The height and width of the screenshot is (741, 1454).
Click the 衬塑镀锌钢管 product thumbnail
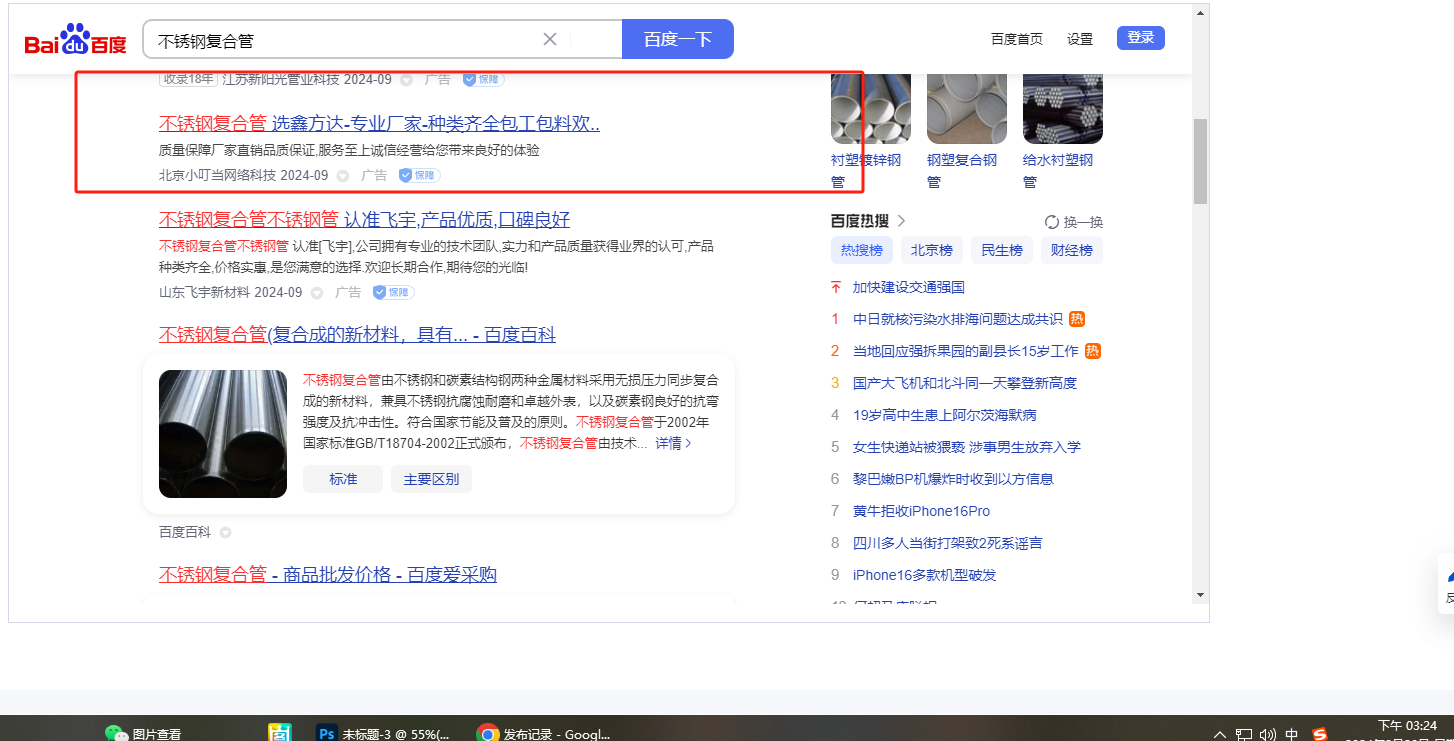(870, 108)
